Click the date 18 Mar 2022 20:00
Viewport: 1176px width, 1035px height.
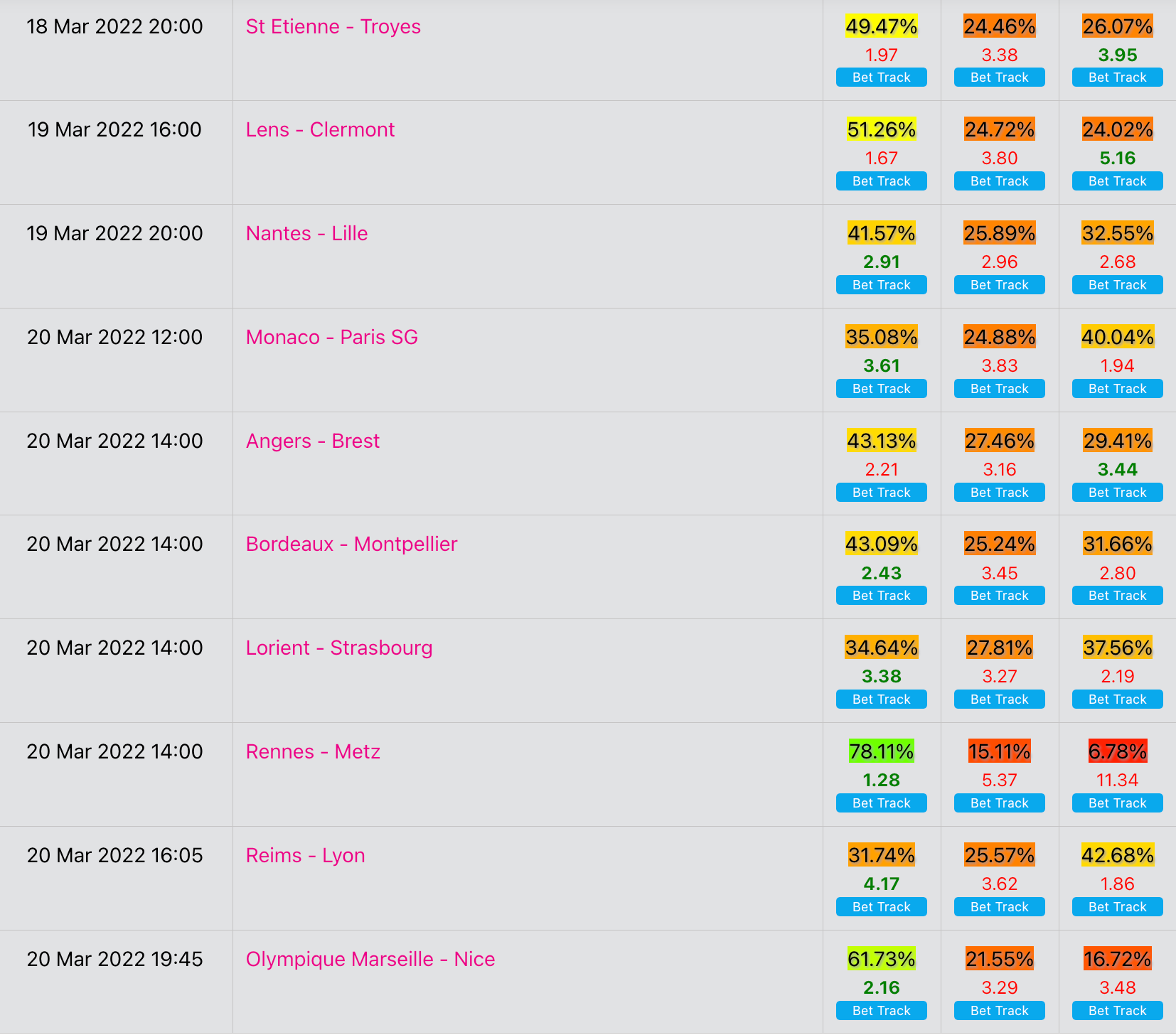(x=115, y=27)
